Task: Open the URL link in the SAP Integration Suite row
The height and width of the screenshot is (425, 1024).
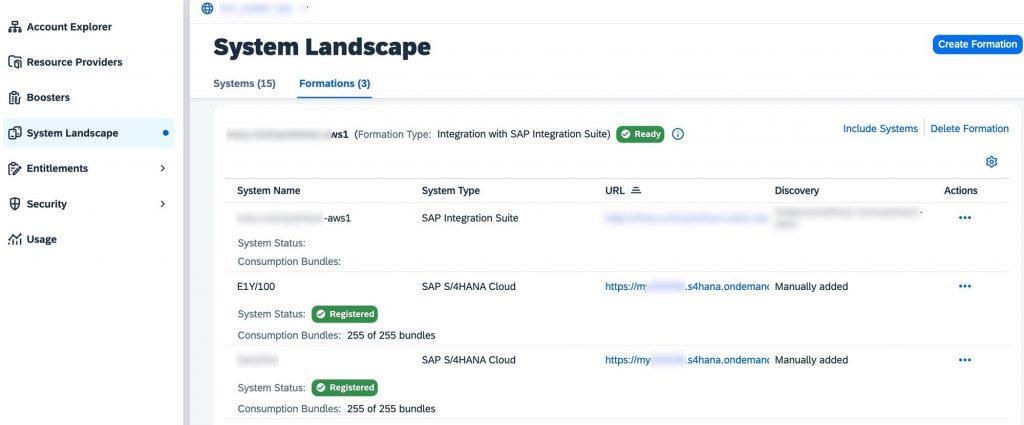Action: (x=686, y=218)
